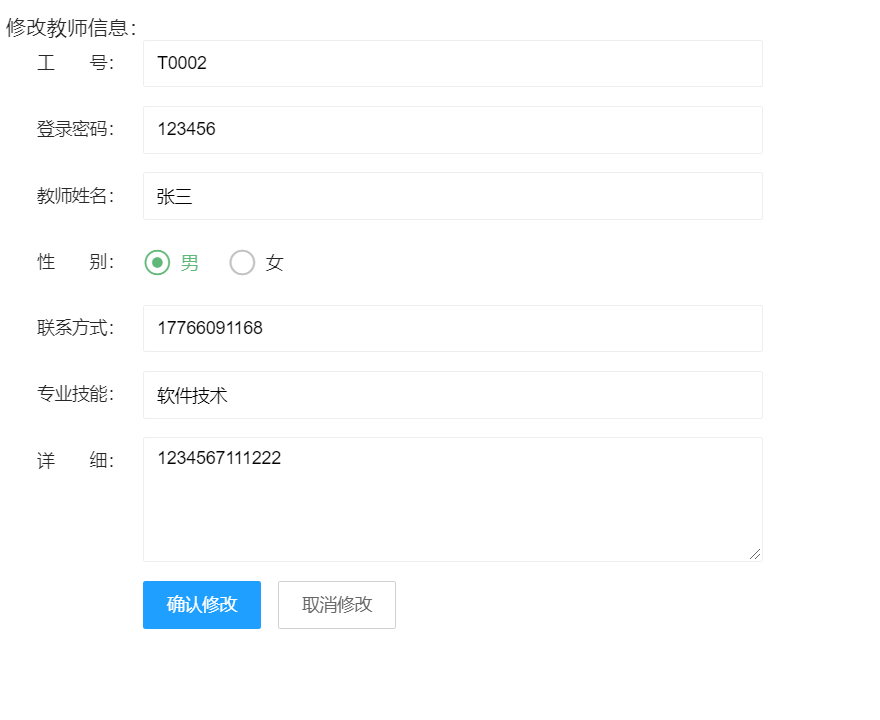Select the 女 radio button circle

[242, 263]
